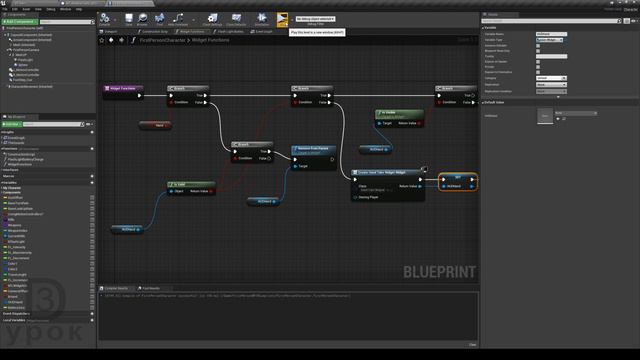
Task: Click the Variable Name text field
Action: [x=551, y=34]
